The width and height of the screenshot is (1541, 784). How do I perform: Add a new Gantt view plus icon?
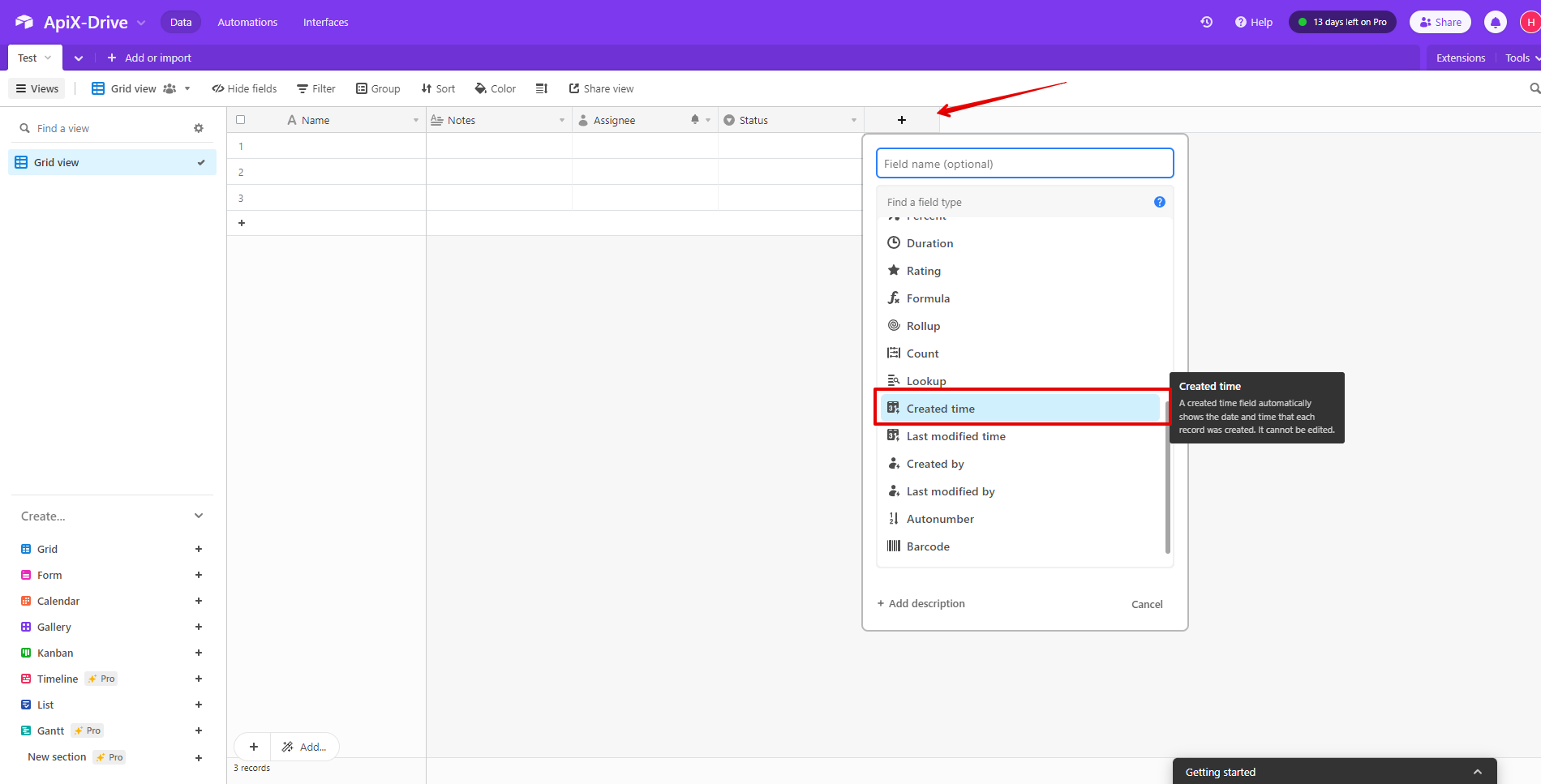click(199, 730)
